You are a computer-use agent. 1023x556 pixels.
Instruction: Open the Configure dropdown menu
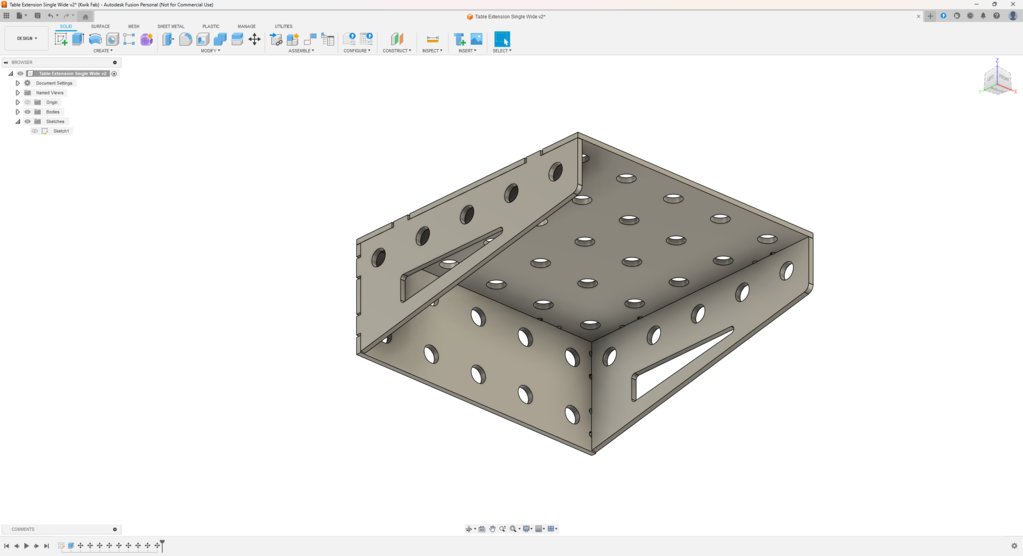click(357, 51)
